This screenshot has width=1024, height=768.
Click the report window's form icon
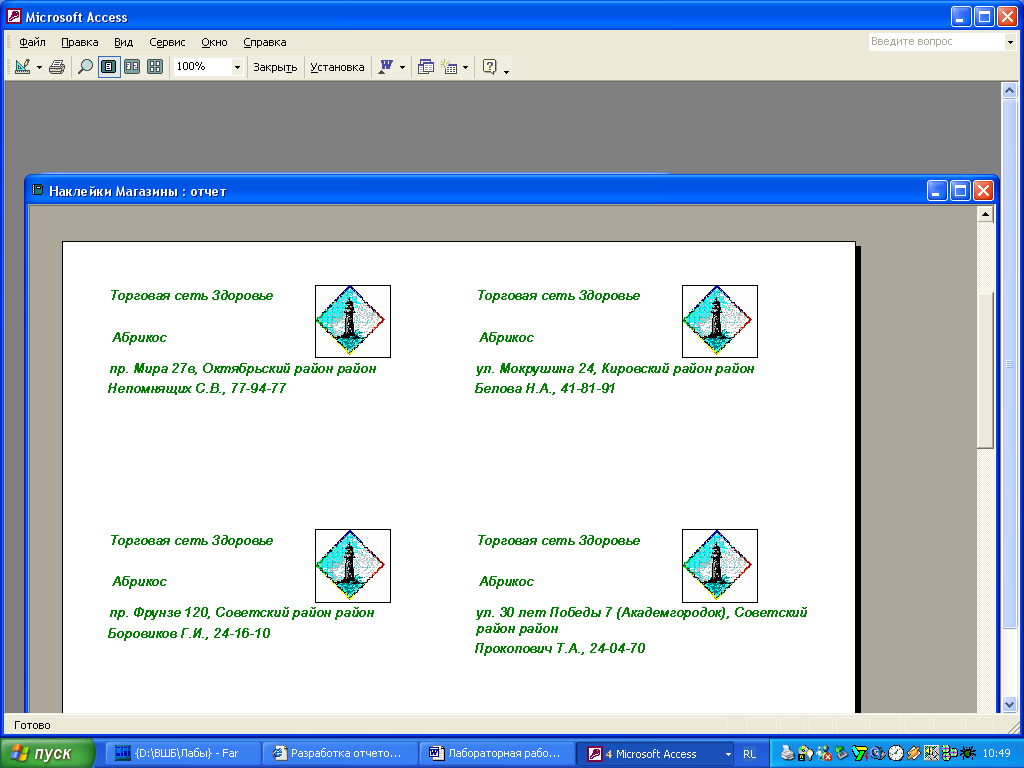click(x=38, y=191)
